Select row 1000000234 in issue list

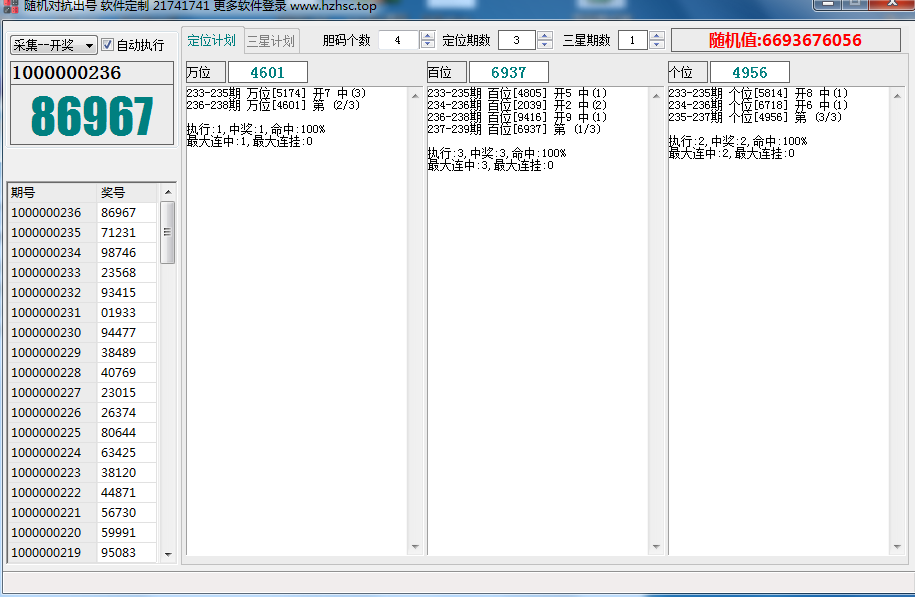(x=82, y=253)
